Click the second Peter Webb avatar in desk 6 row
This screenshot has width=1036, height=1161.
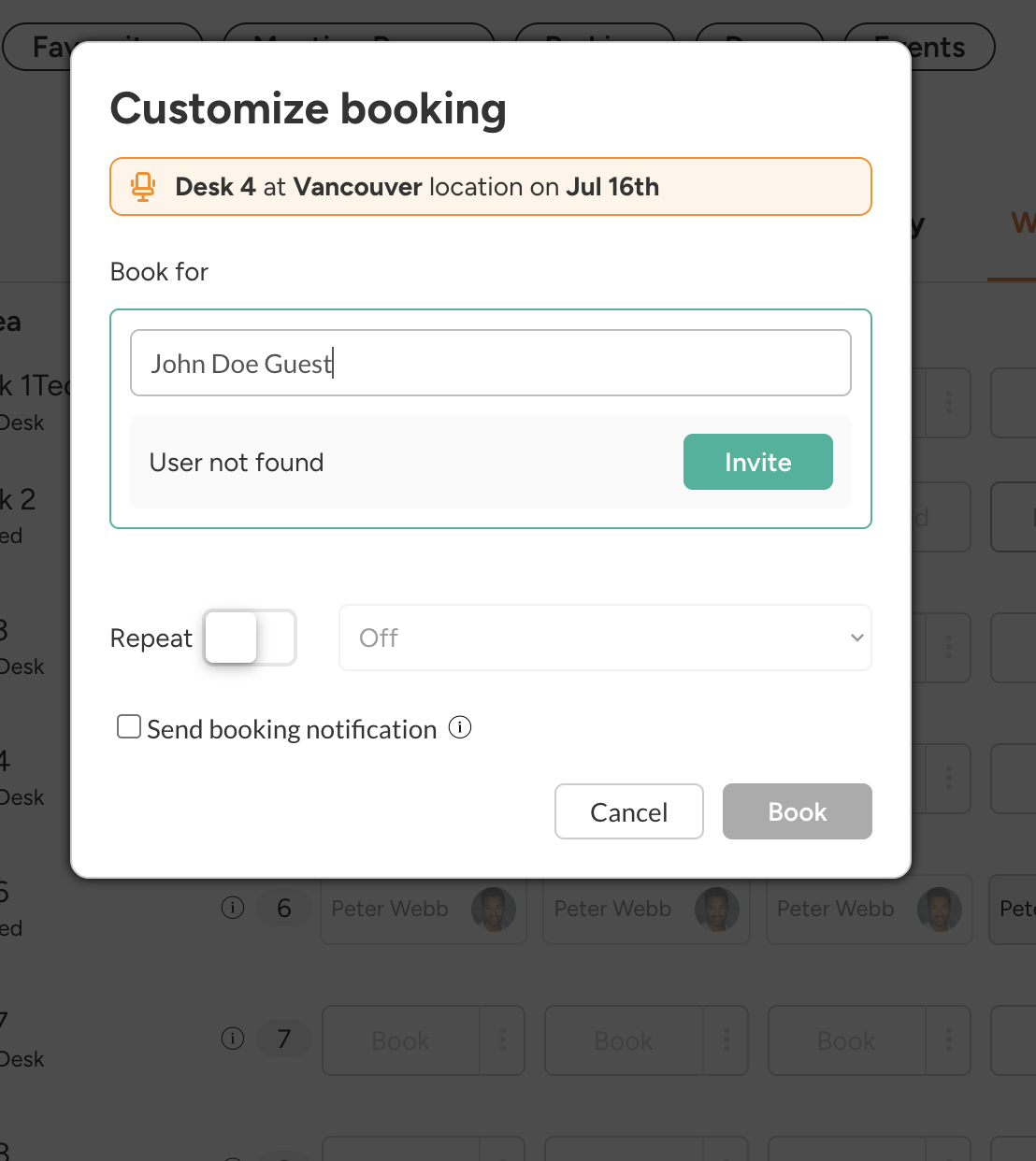(x=717, y=910)
